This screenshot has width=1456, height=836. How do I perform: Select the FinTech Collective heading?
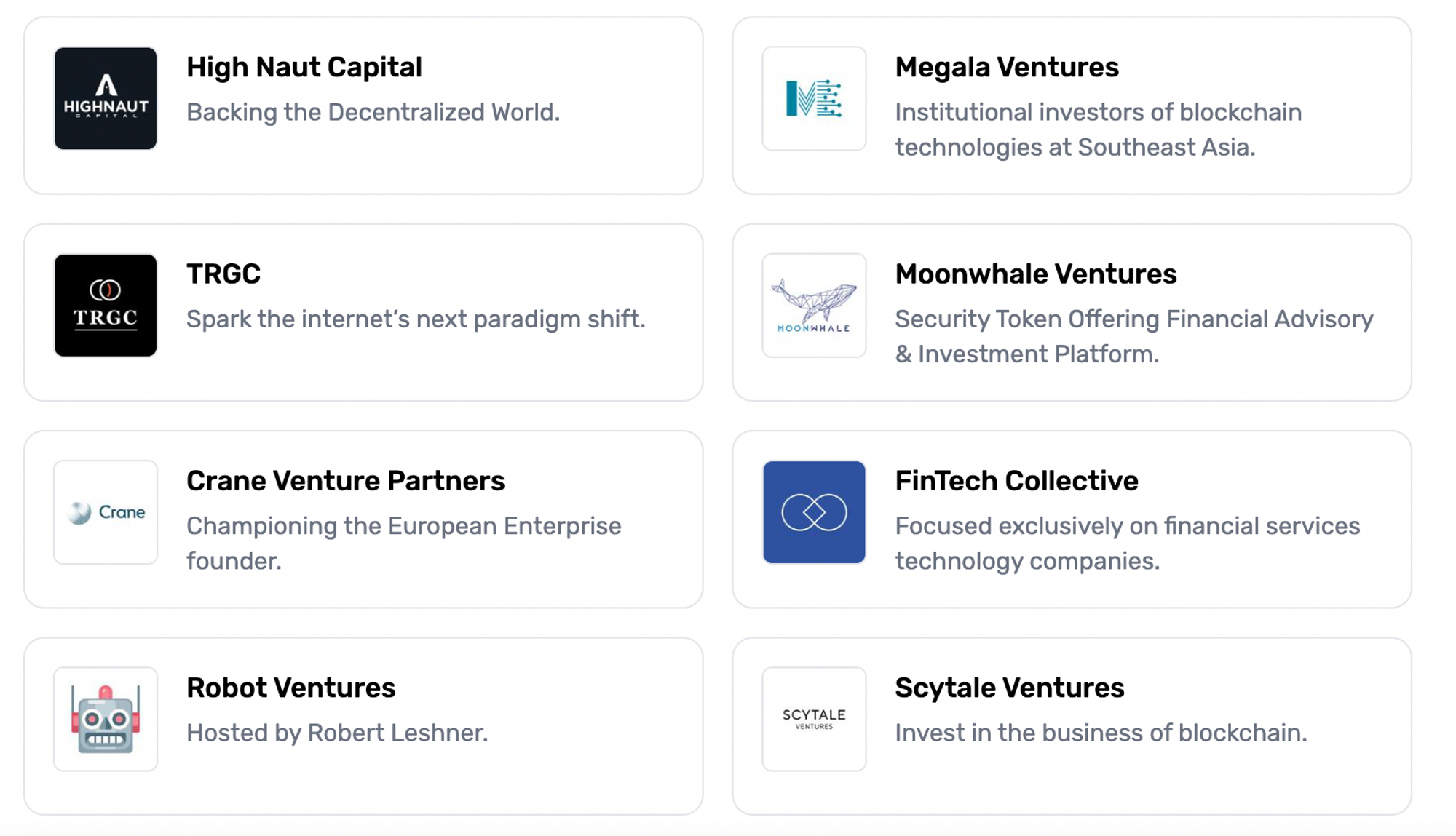pos(1016,481)
